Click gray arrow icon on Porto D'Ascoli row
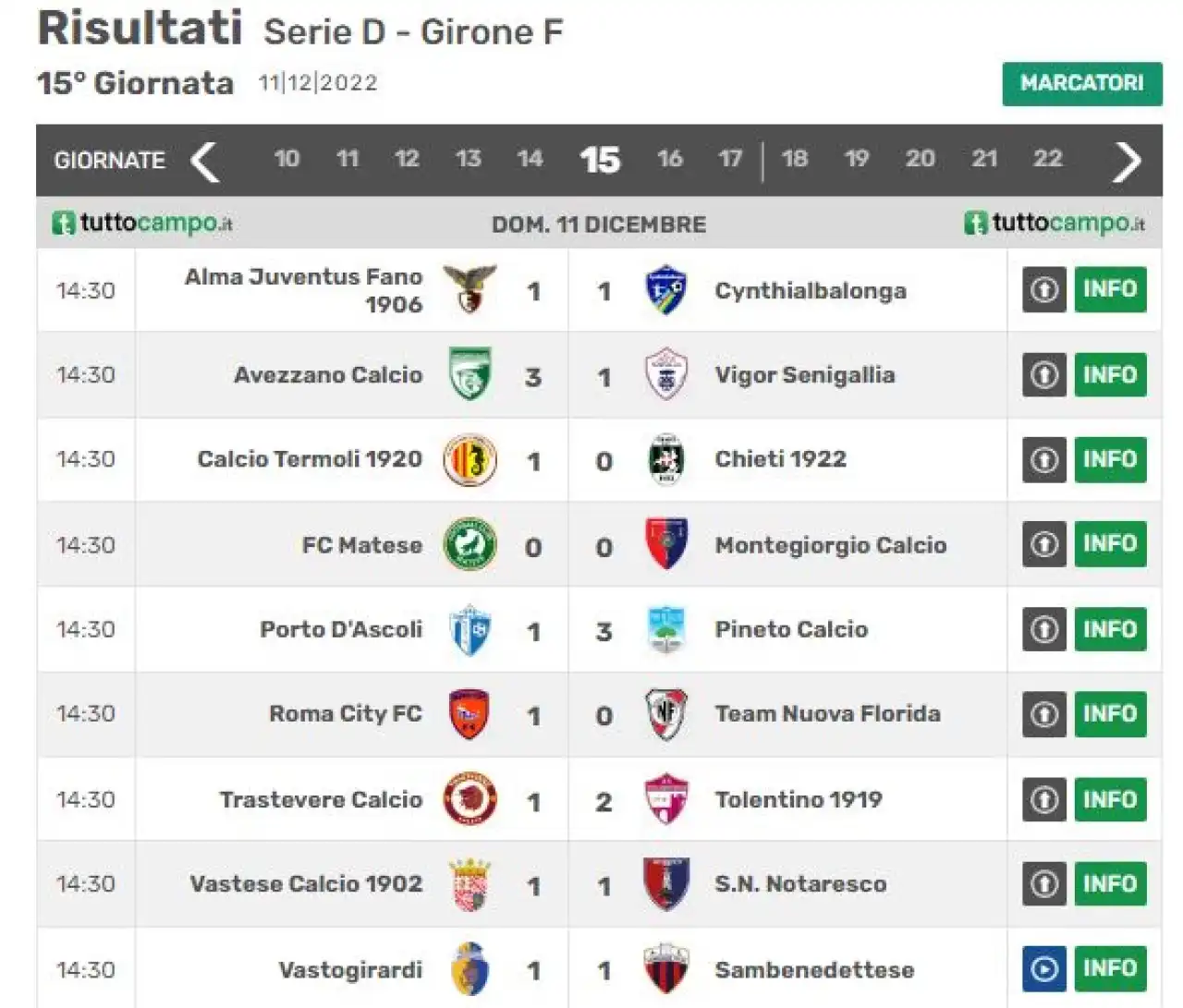The height and width of the screenshot is (1008, 1183). click(1044, 629)
